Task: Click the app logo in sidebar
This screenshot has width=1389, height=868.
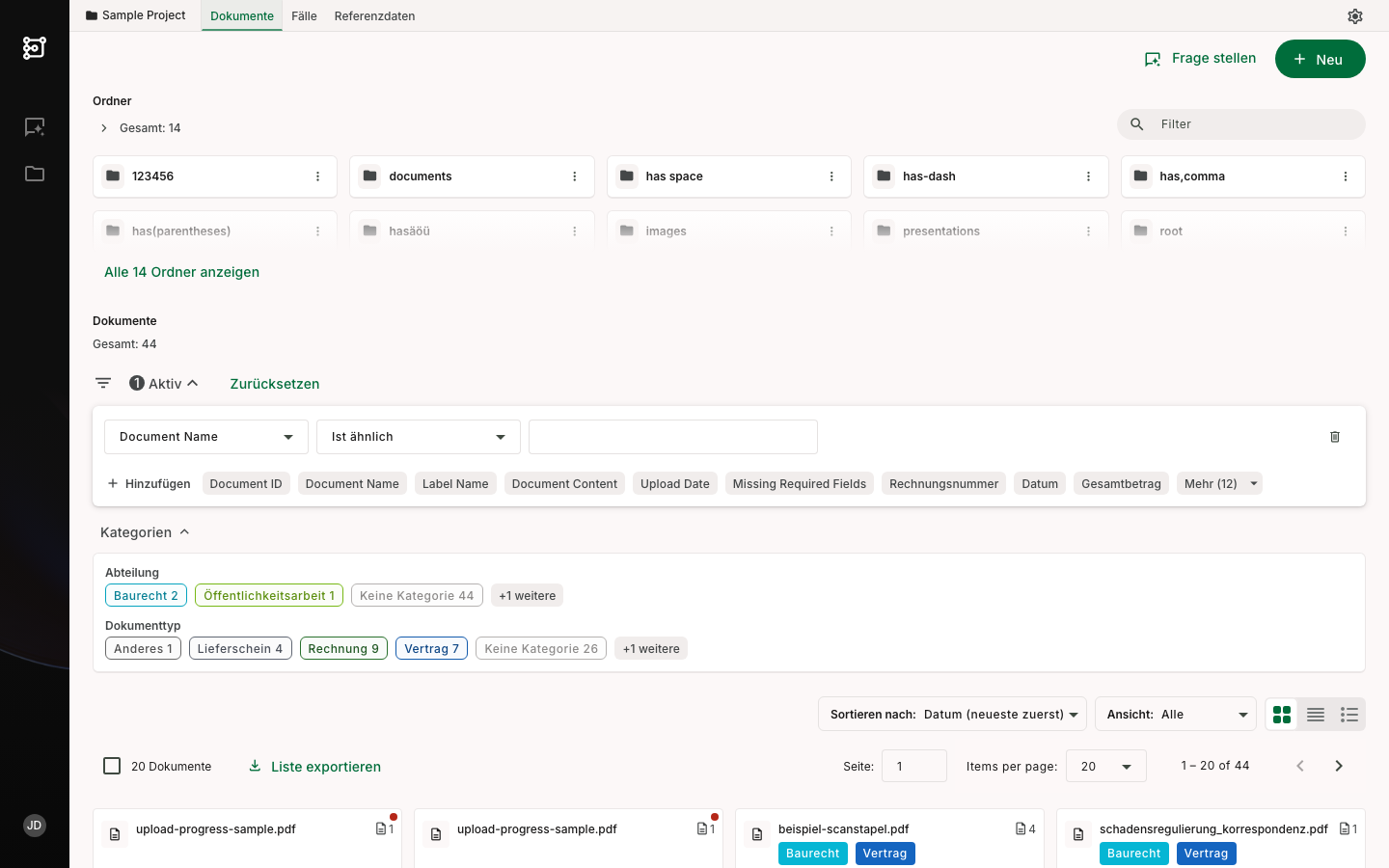Action: pos(35,47)
